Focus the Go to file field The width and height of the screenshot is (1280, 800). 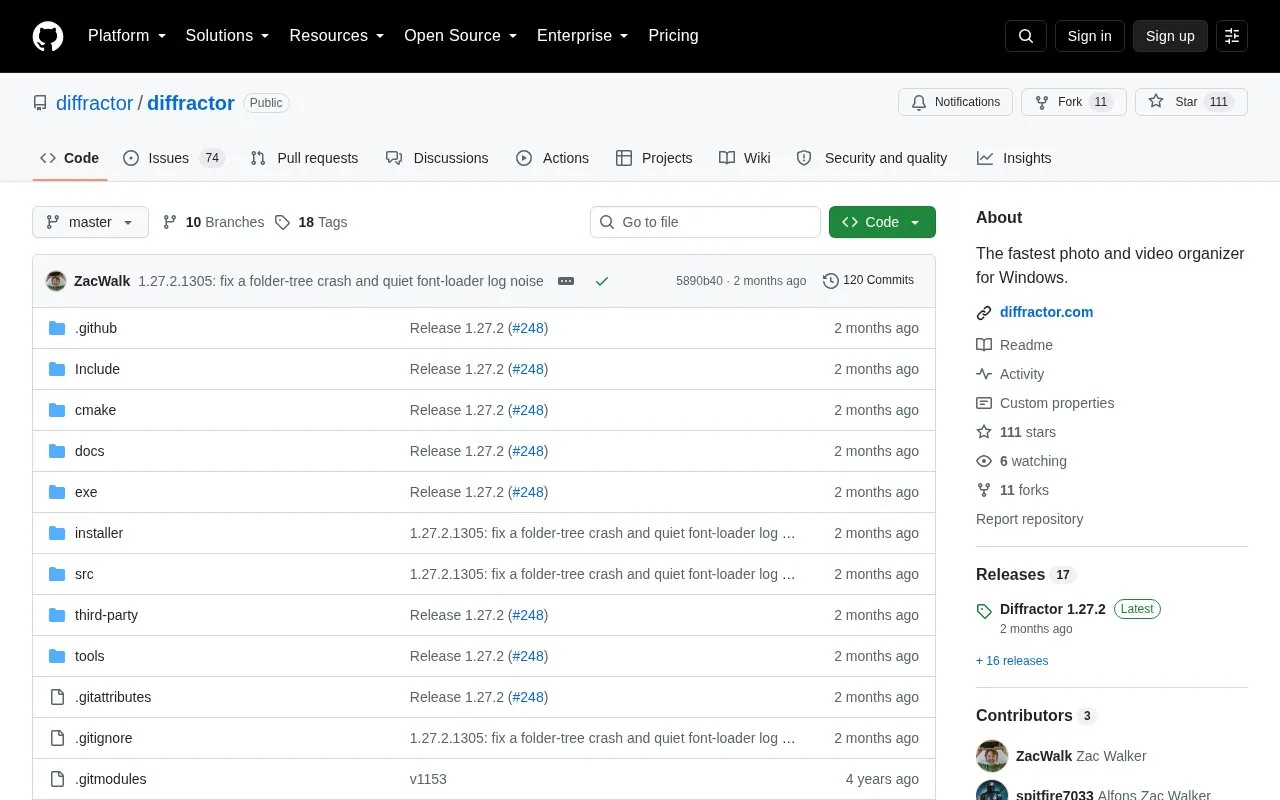point(705,222)
